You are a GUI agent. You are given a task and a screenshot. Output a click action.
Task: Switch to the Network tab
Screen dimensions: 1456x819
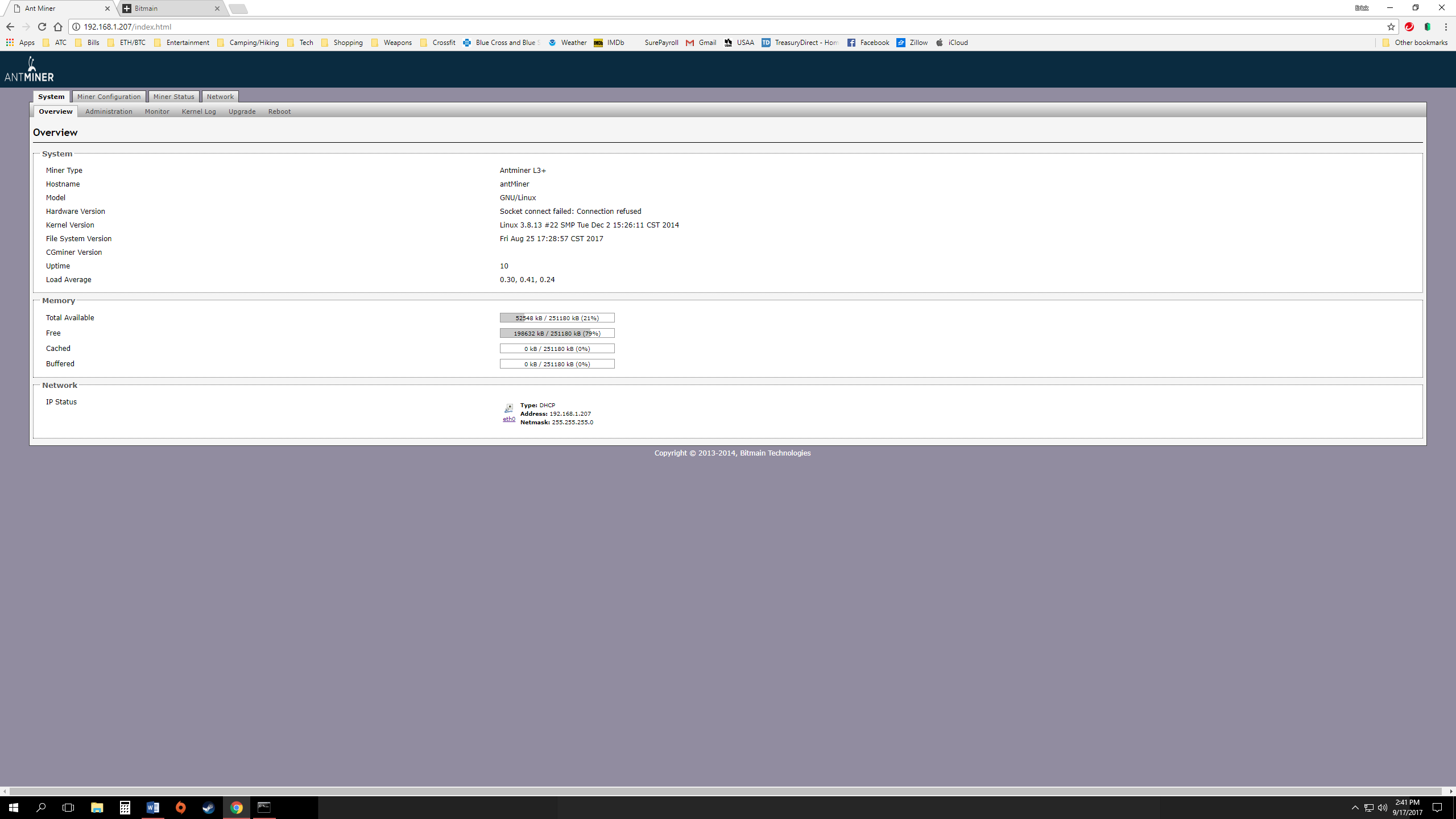(220, 97)
